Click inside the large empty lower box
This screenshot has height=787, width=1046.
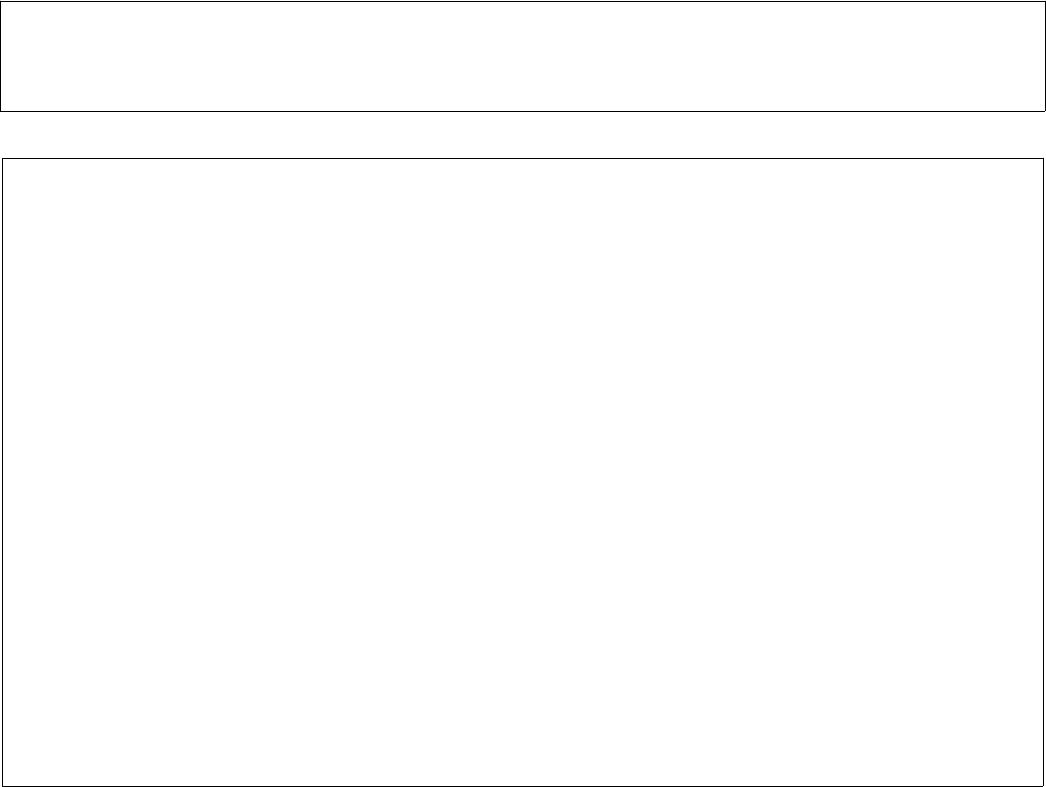[x=523, y=472]
